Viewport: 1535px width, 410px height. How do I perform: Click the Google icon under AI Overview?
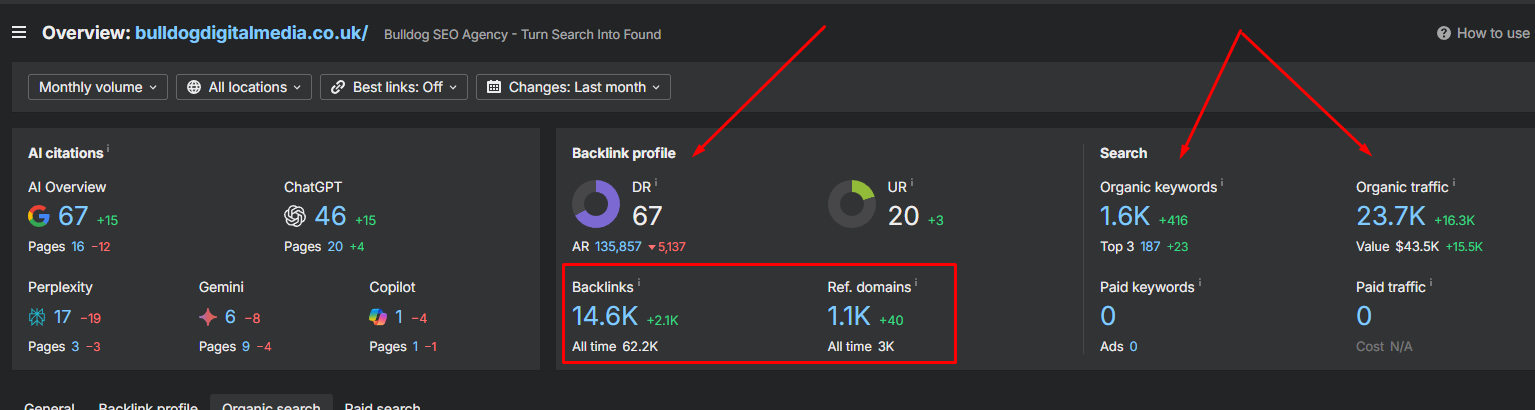pyautogui.click(x=39, y=216)
